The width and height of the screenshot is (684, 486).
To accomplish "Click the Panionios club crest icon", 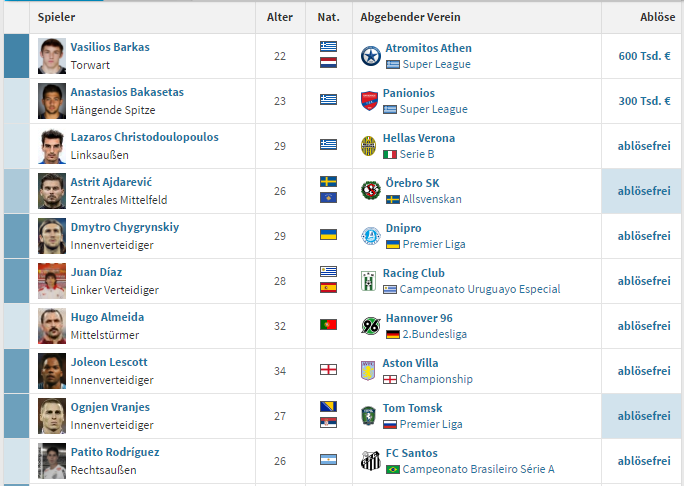I will (369, 101).
